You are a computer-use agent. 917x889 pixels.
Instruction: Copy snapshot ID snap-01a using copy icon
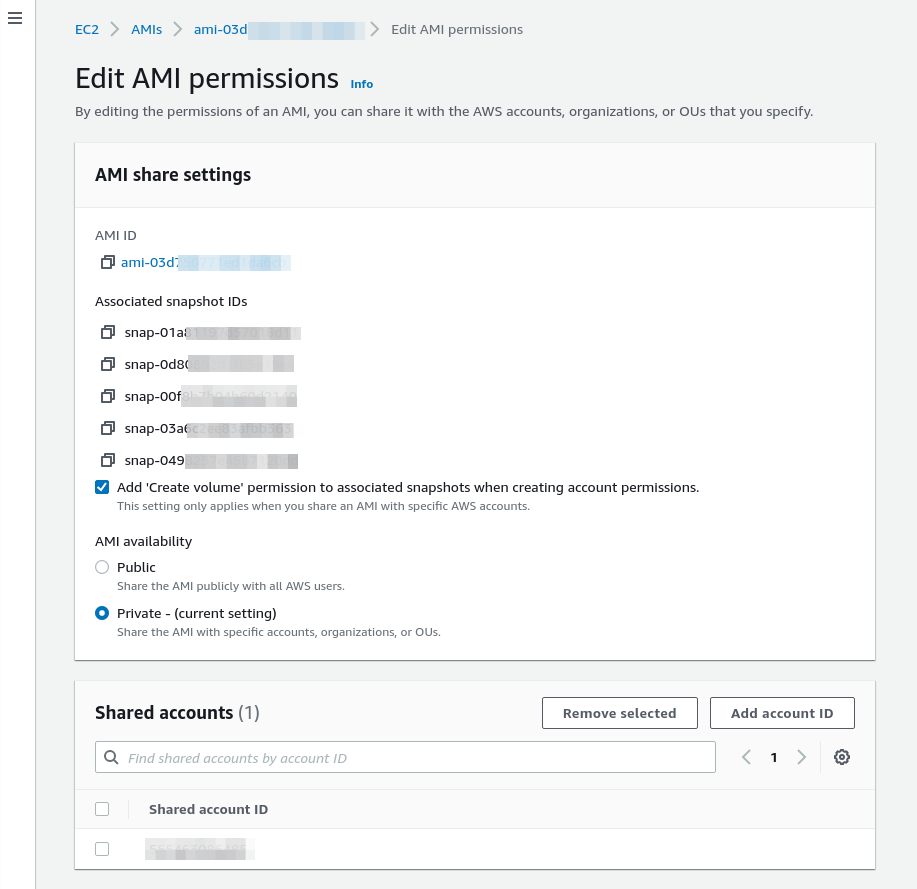[108, 332]
